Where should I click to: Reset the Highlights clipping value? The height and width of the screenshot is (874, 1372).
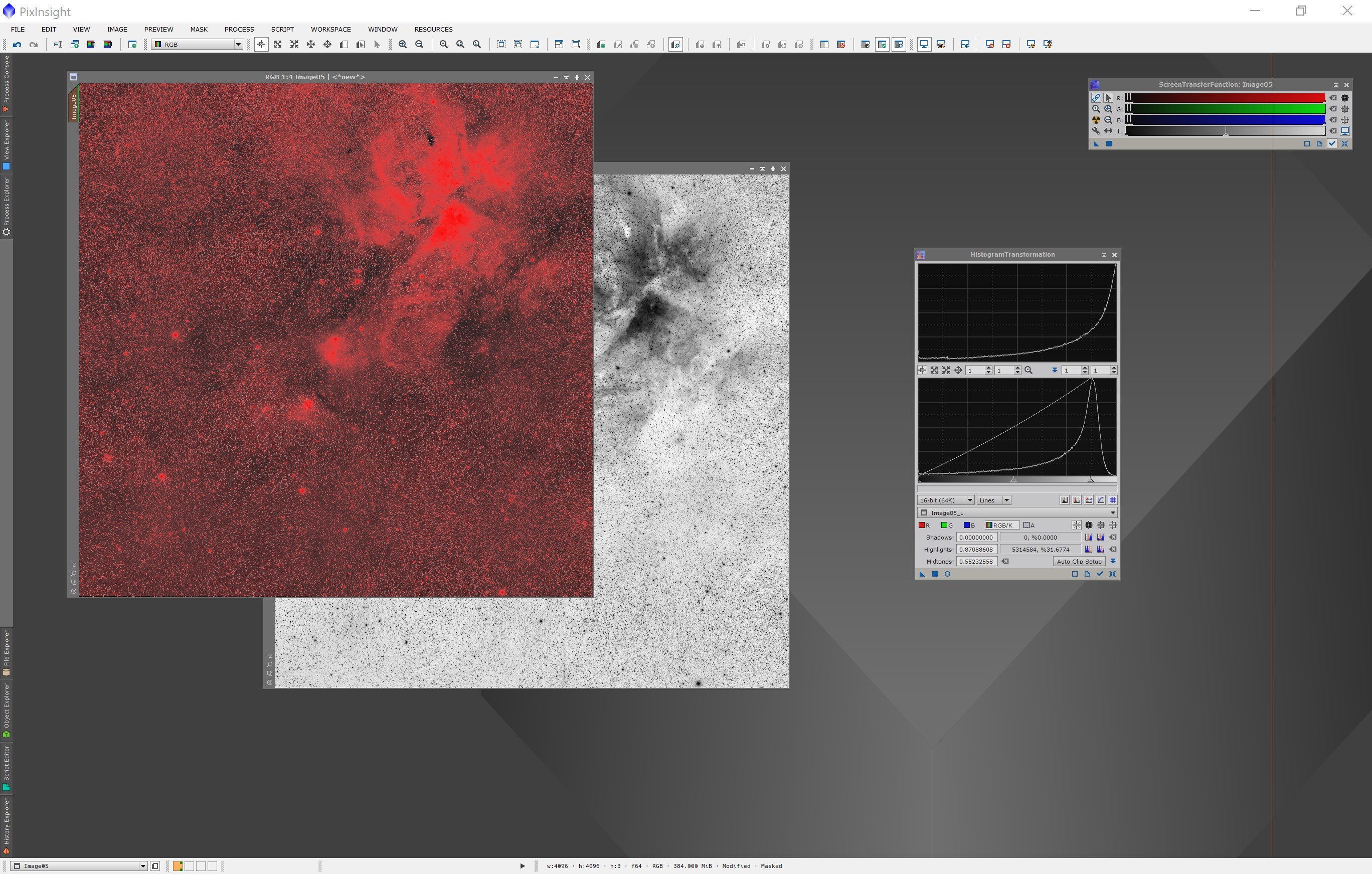click(1113, 550)
